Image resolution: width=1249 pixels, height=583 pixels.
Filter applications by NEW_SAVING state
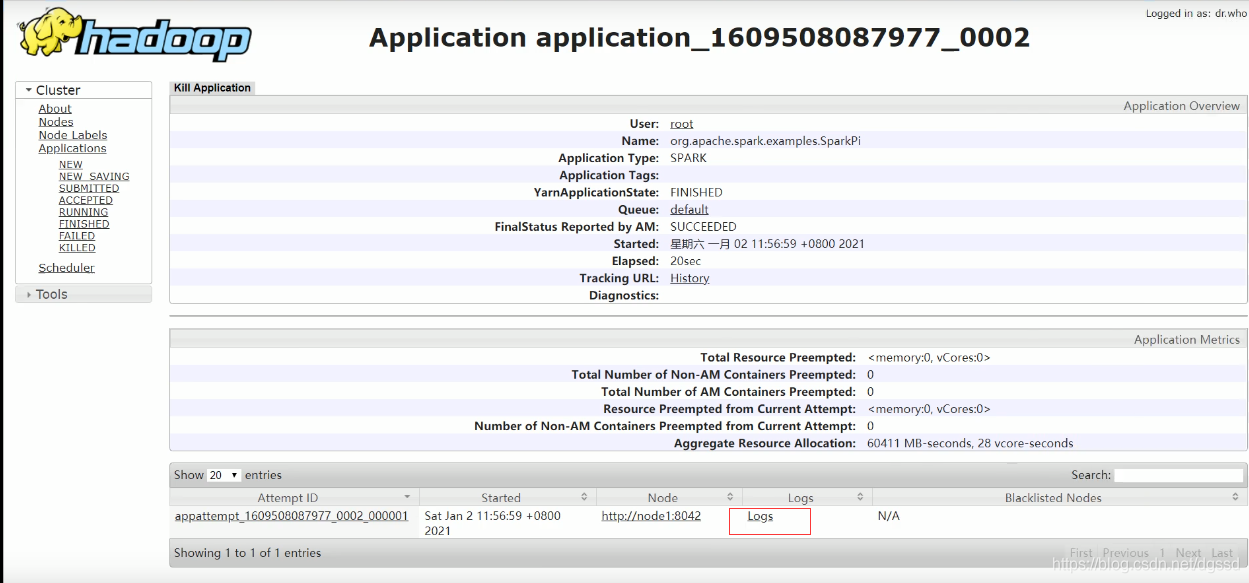[x=94, y=176]
